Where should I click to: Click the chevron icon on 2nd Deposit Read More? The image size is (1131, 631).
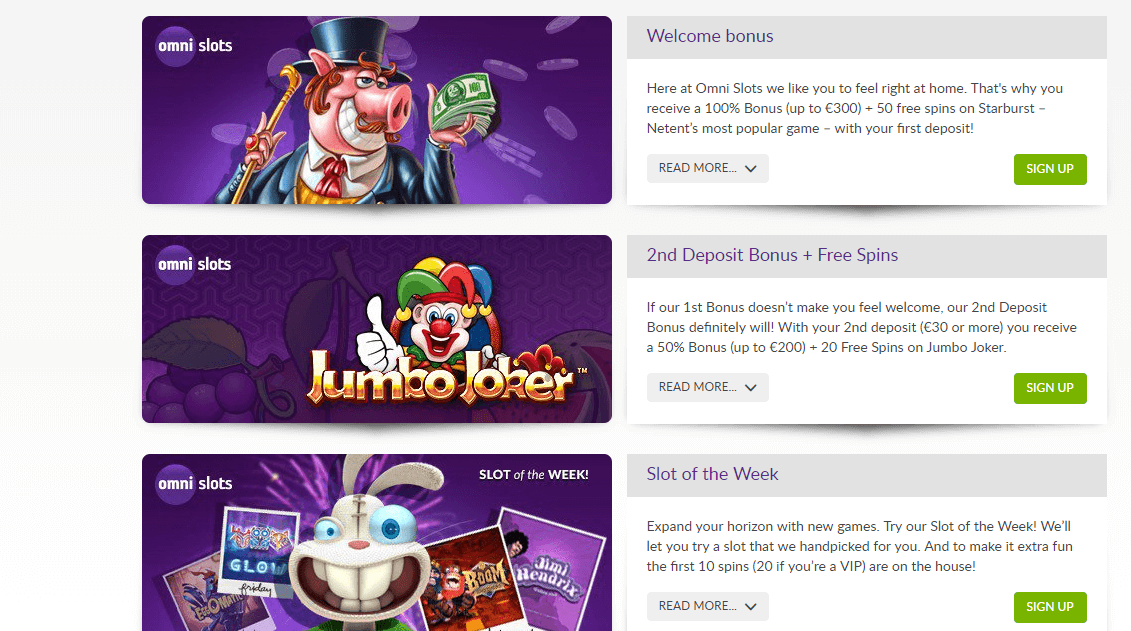pos(751,388)
